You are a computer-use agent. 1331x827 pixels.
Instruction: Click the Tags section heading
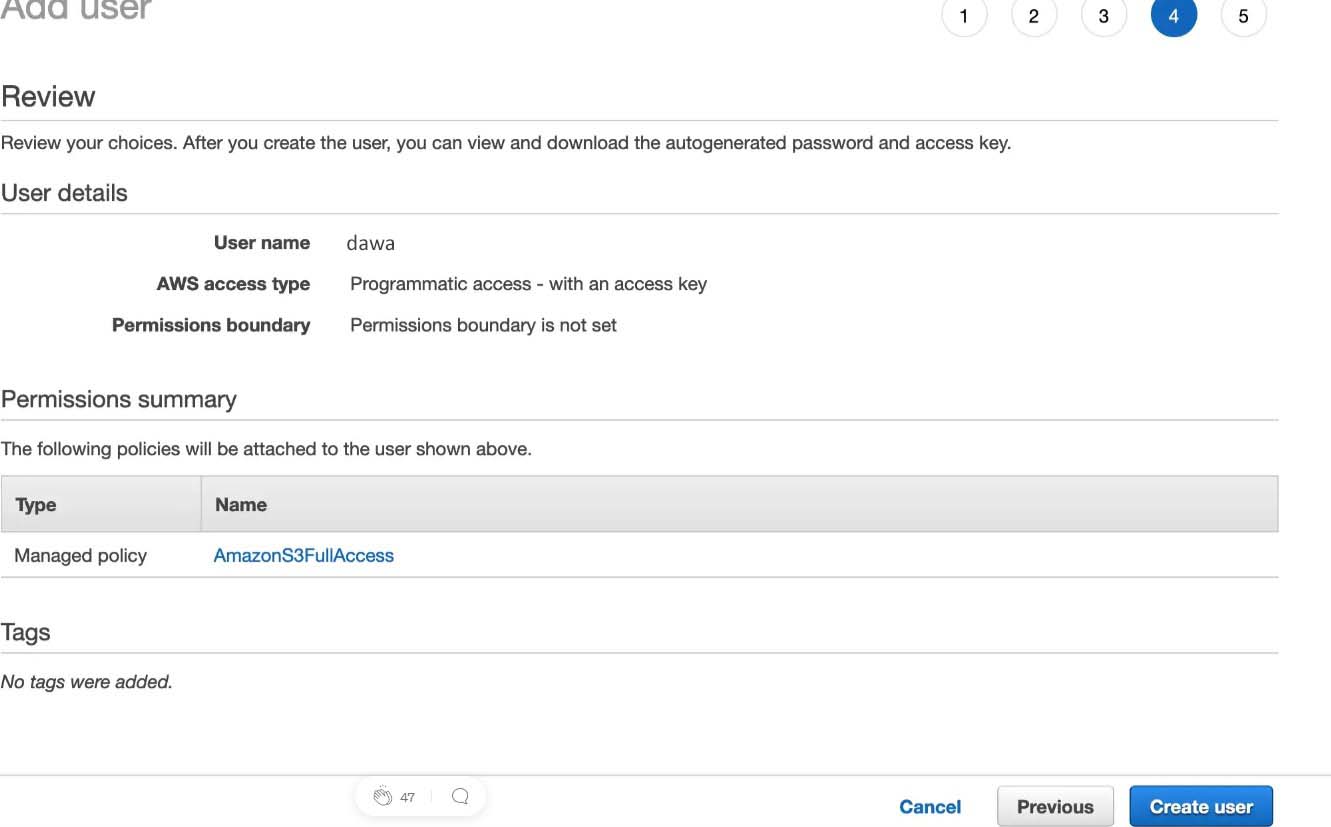[x=26, y=633]
